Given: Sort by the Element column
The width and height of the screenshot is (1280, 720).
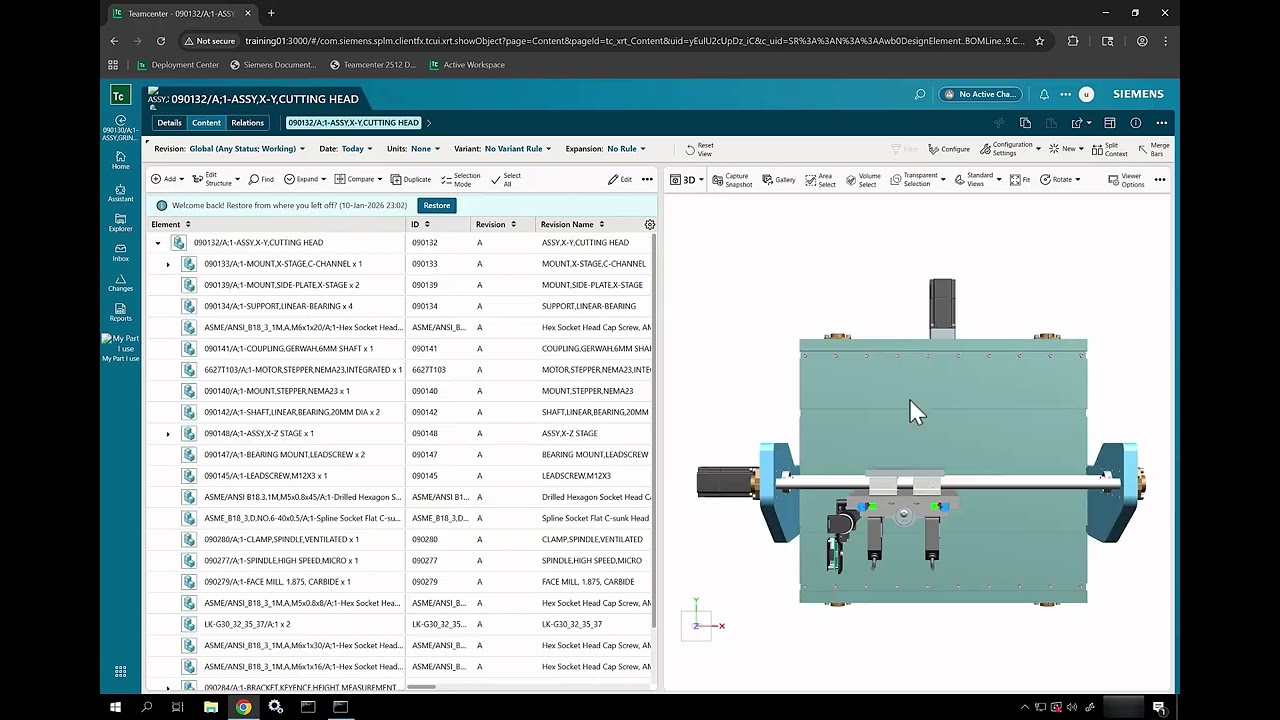Looking at the screenshot, I should tap(171, 224).
